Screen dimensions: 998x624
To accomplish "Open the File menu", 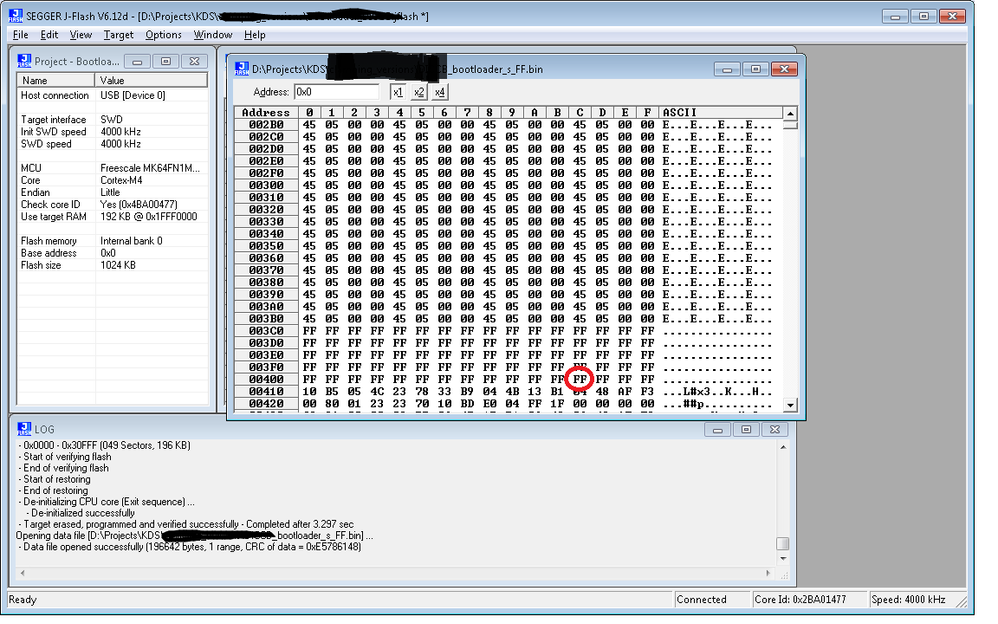I will point(20,35).
